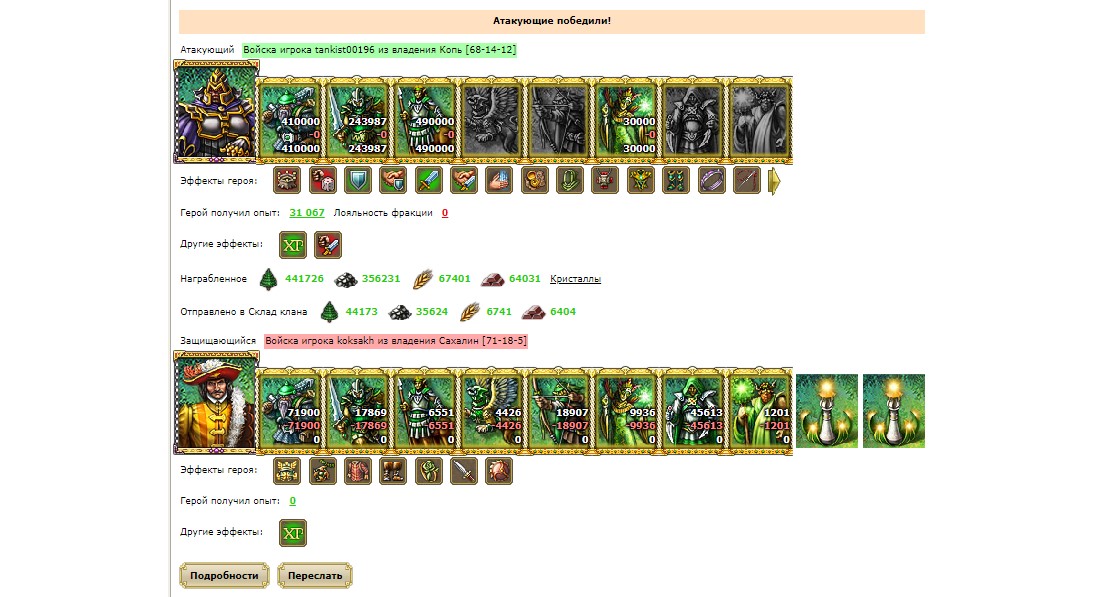The width and height of the screenshot is (1096, 597).
Task: Click the Переслать button
Action: click(x=315, y=576)
